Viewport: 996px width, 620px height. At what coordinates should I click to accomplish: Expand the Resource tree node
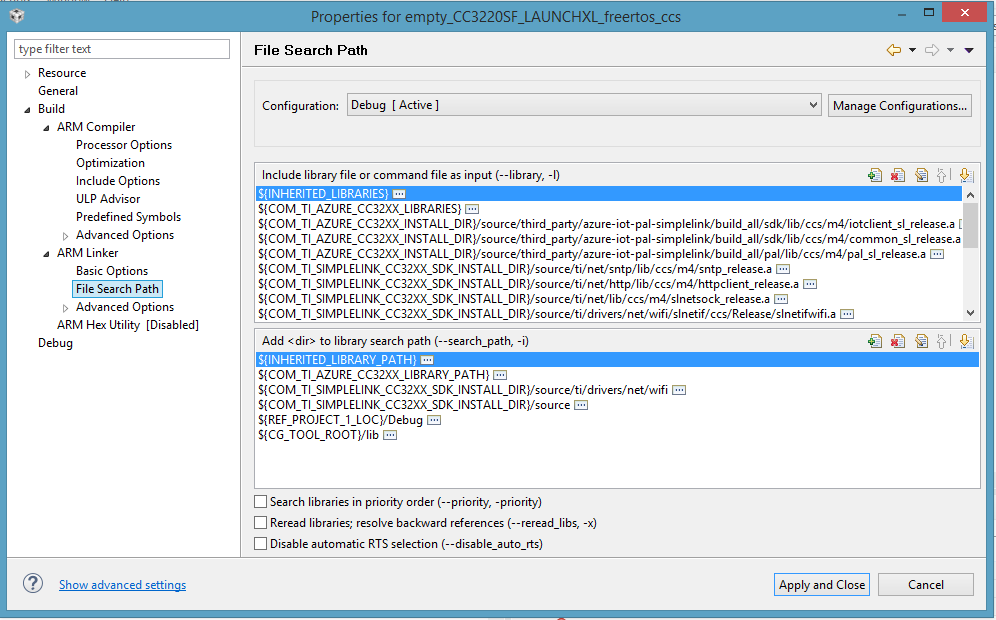tap(27, 74)
